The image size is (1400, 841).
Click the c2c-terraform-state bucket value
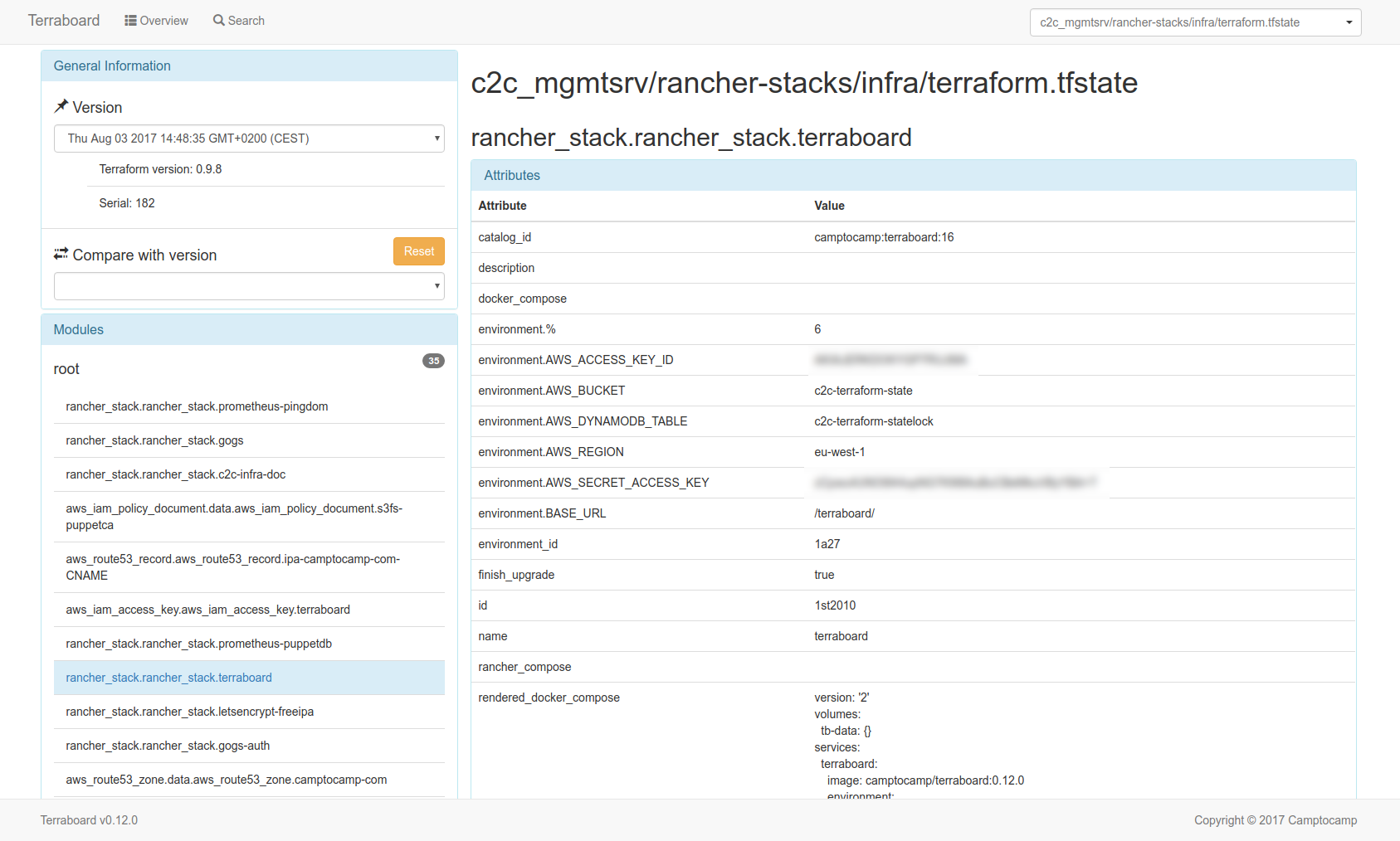(863, 391)
